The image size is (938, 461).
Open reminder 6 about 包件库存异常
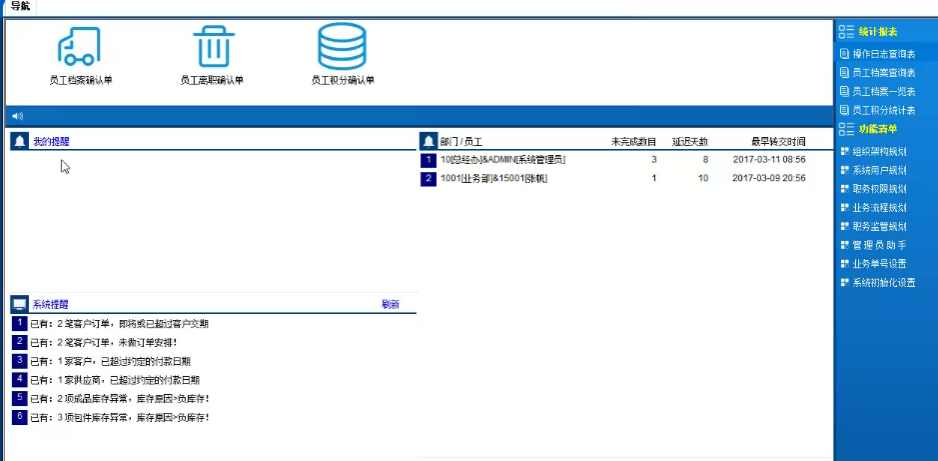click(119, 417)
